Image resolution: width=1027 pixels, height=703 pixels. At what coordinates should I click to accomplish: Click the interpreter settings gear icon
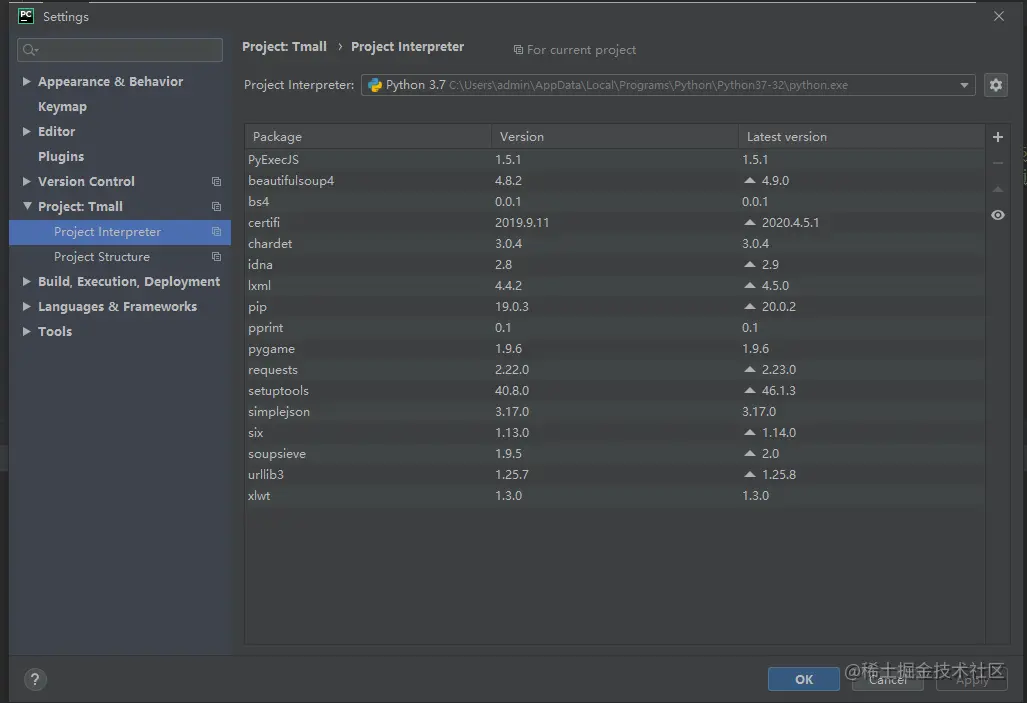[x=996, y=85]
